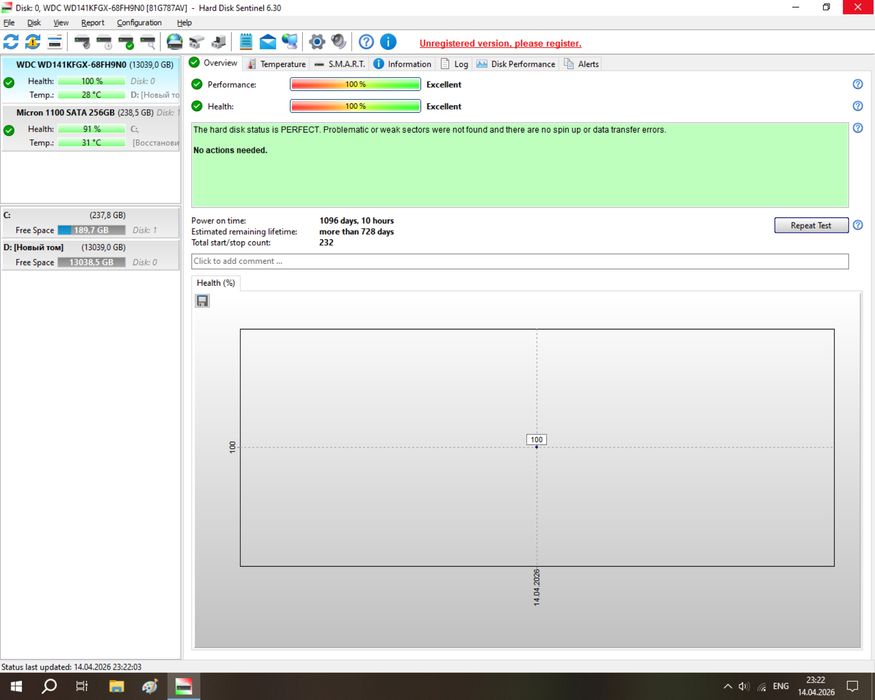
Task: Open the View menu
Action: 61,23
